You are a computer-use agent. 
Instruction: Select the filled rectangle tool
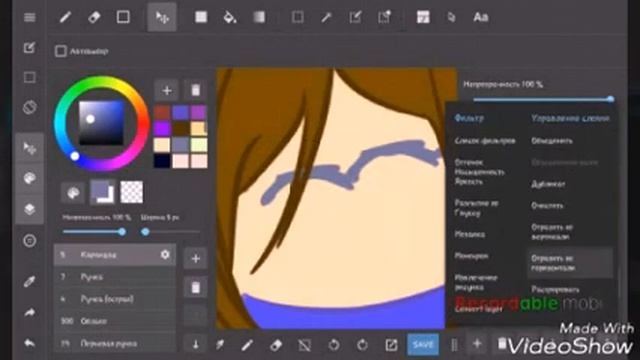[x=200, y=17]
